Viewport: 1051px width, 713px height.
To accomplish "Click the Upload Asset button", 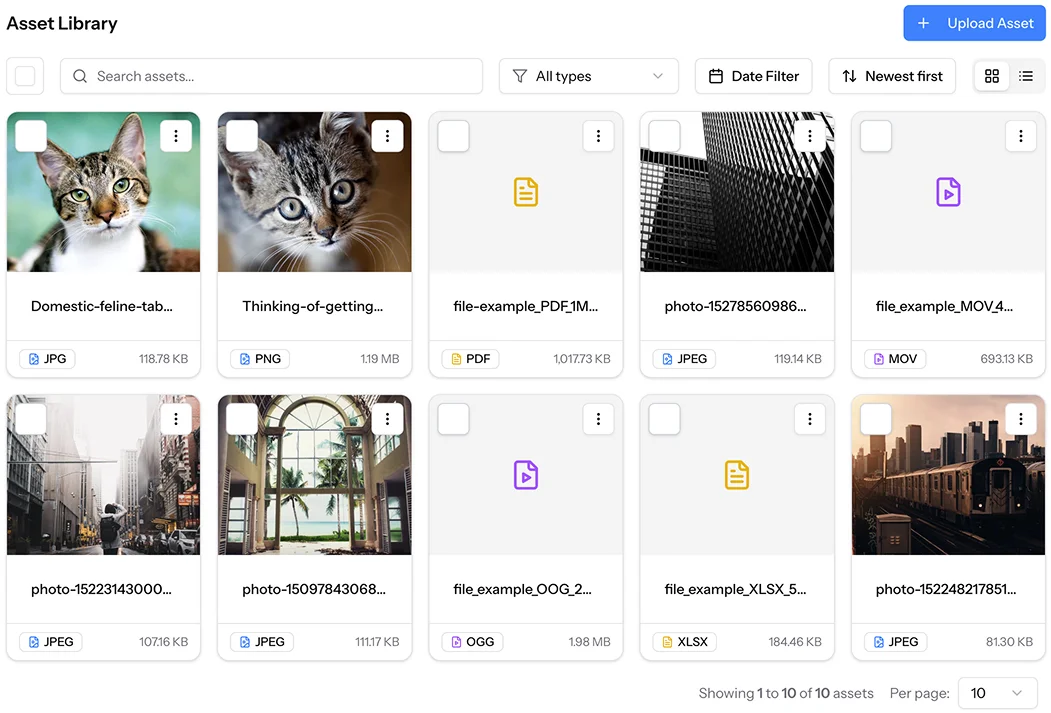I will [975, 23].
